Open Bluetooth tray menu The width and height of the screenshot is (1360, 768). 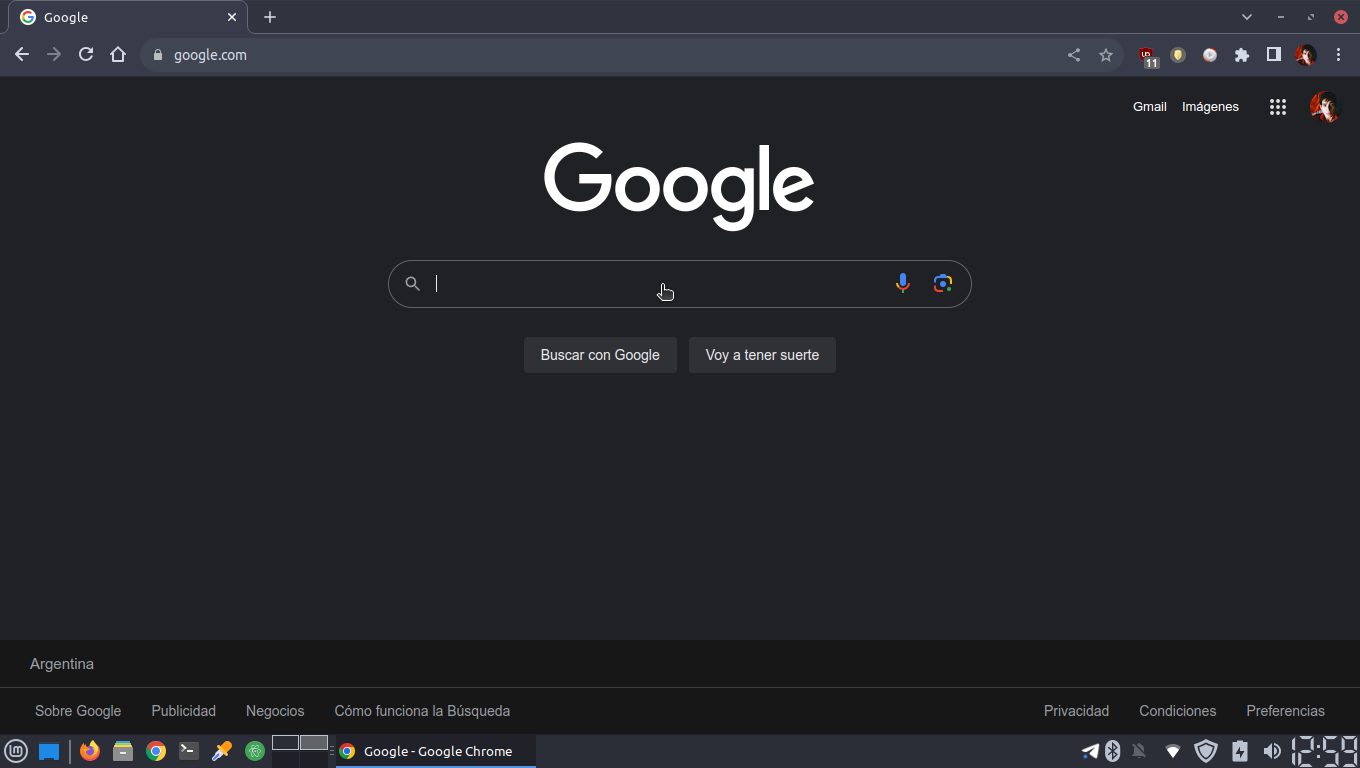(1113, 751)
